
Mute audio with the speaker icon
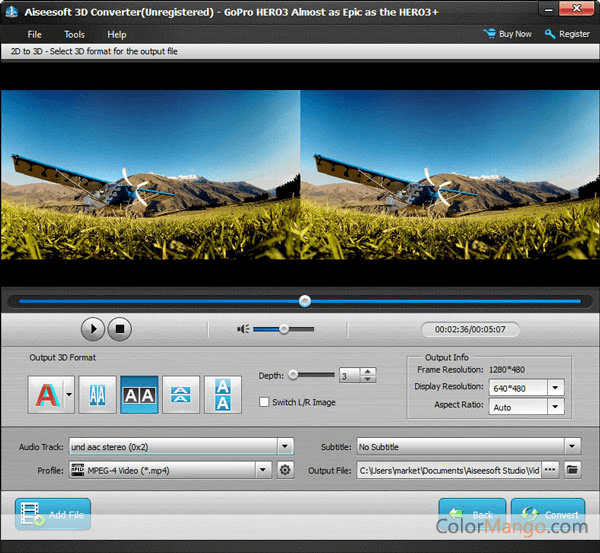point(242,328)
